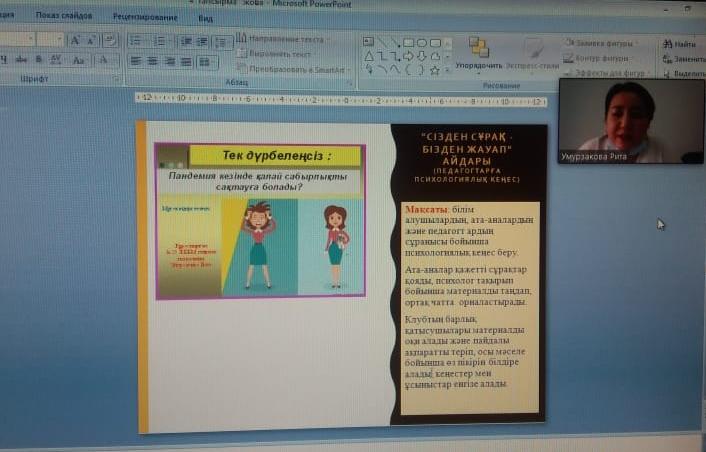Select the Elbow Connector shape
The height and width of the screenshot is (452, 706).
[382, 56]
